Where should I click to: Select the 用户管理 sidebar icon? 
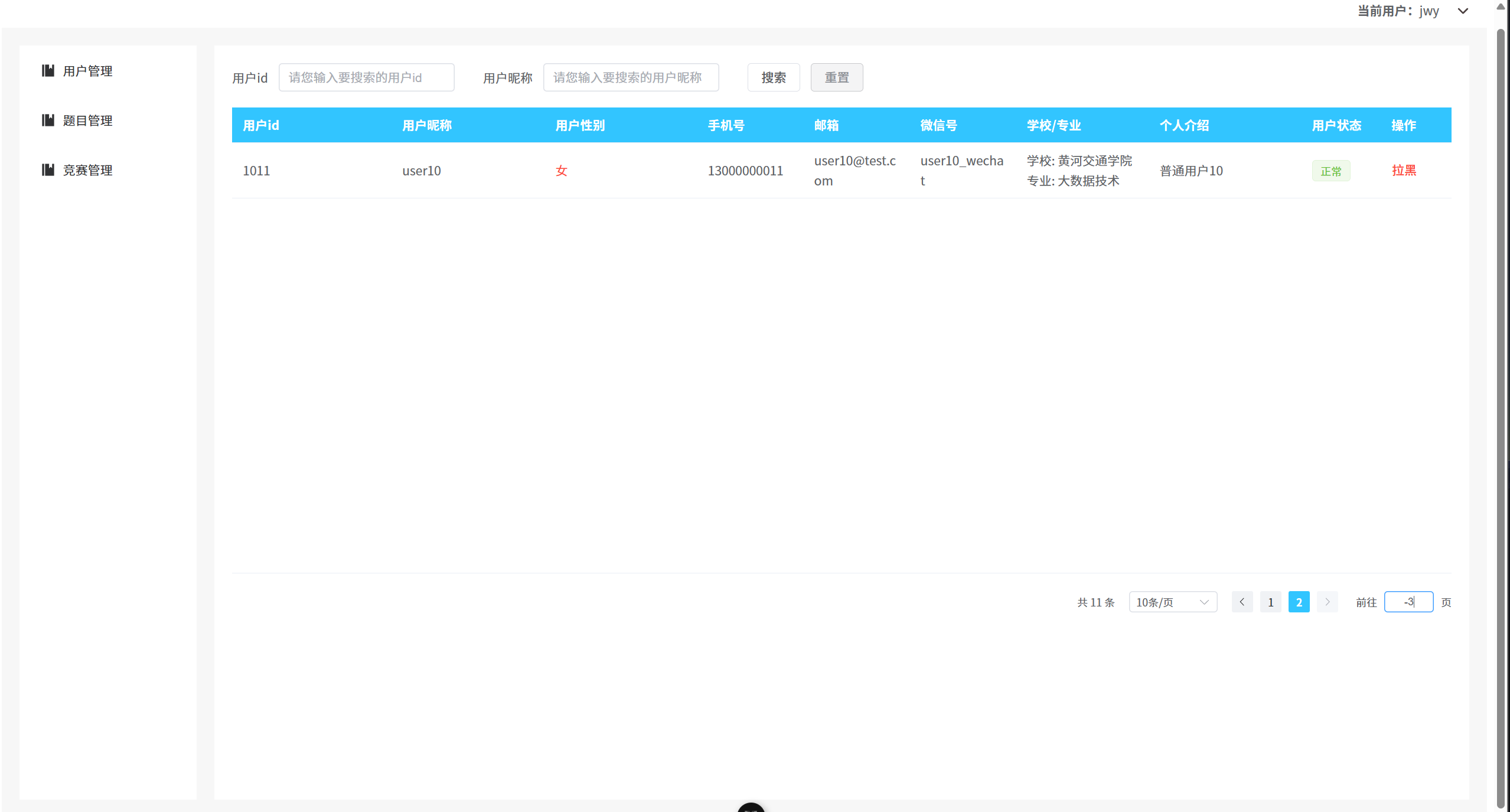coord(48,71)
